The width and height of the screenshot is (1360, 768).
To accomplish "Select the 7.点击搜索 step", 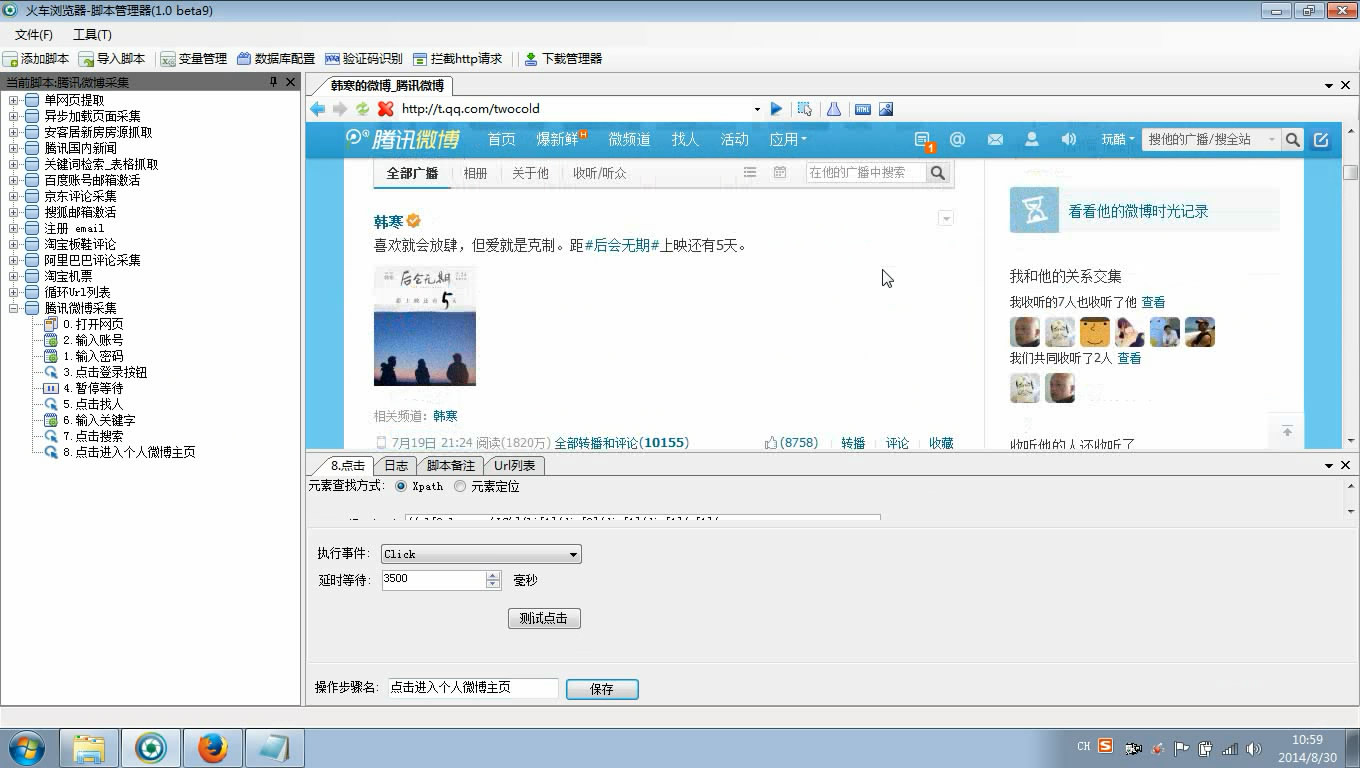I will tap(93, 436).
